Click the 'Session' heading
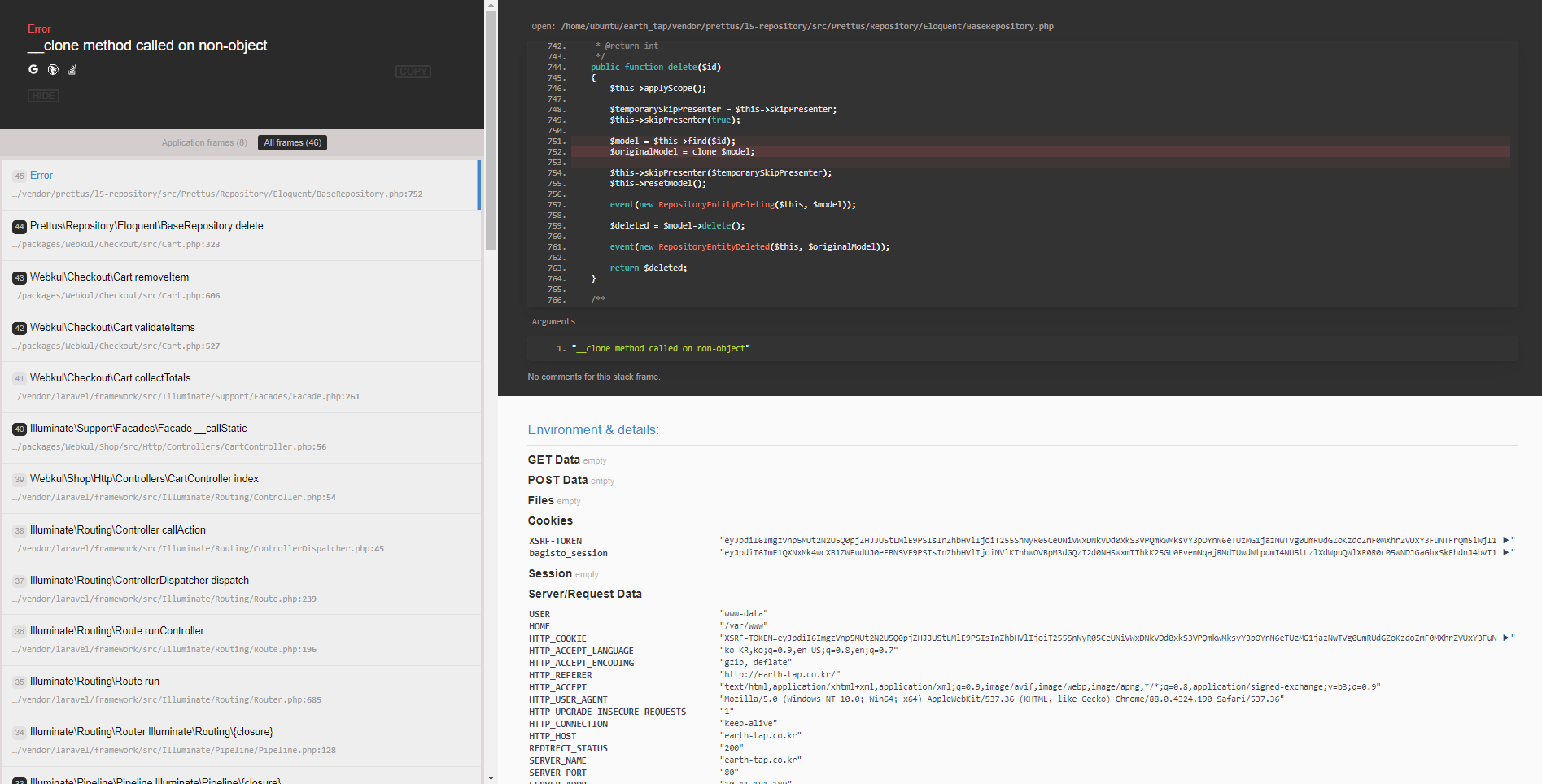The width and height of the screenshot is (1542, 784). click(x=550, y=573)
